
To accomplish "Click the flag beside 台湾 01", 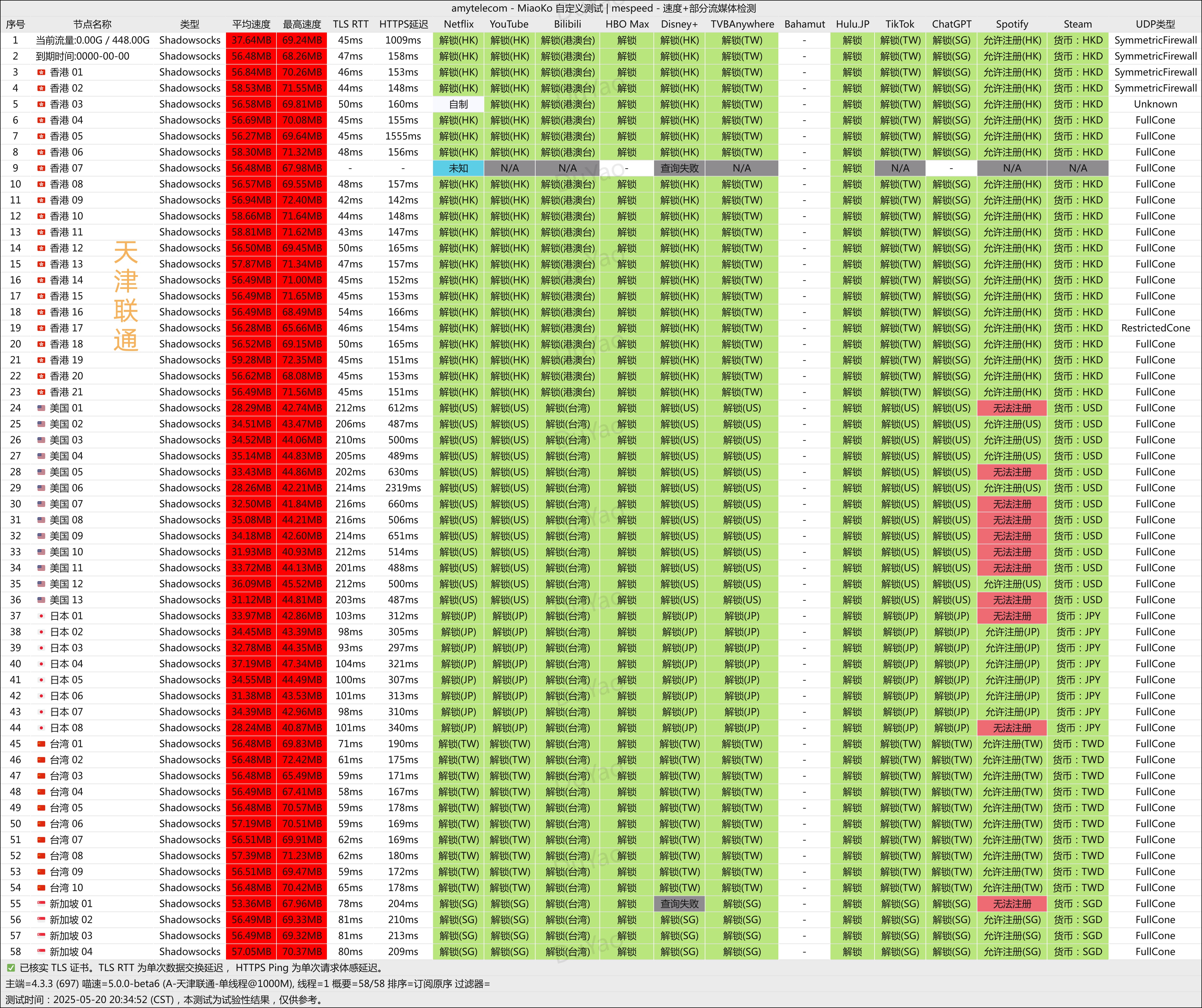I will point(41,744).
